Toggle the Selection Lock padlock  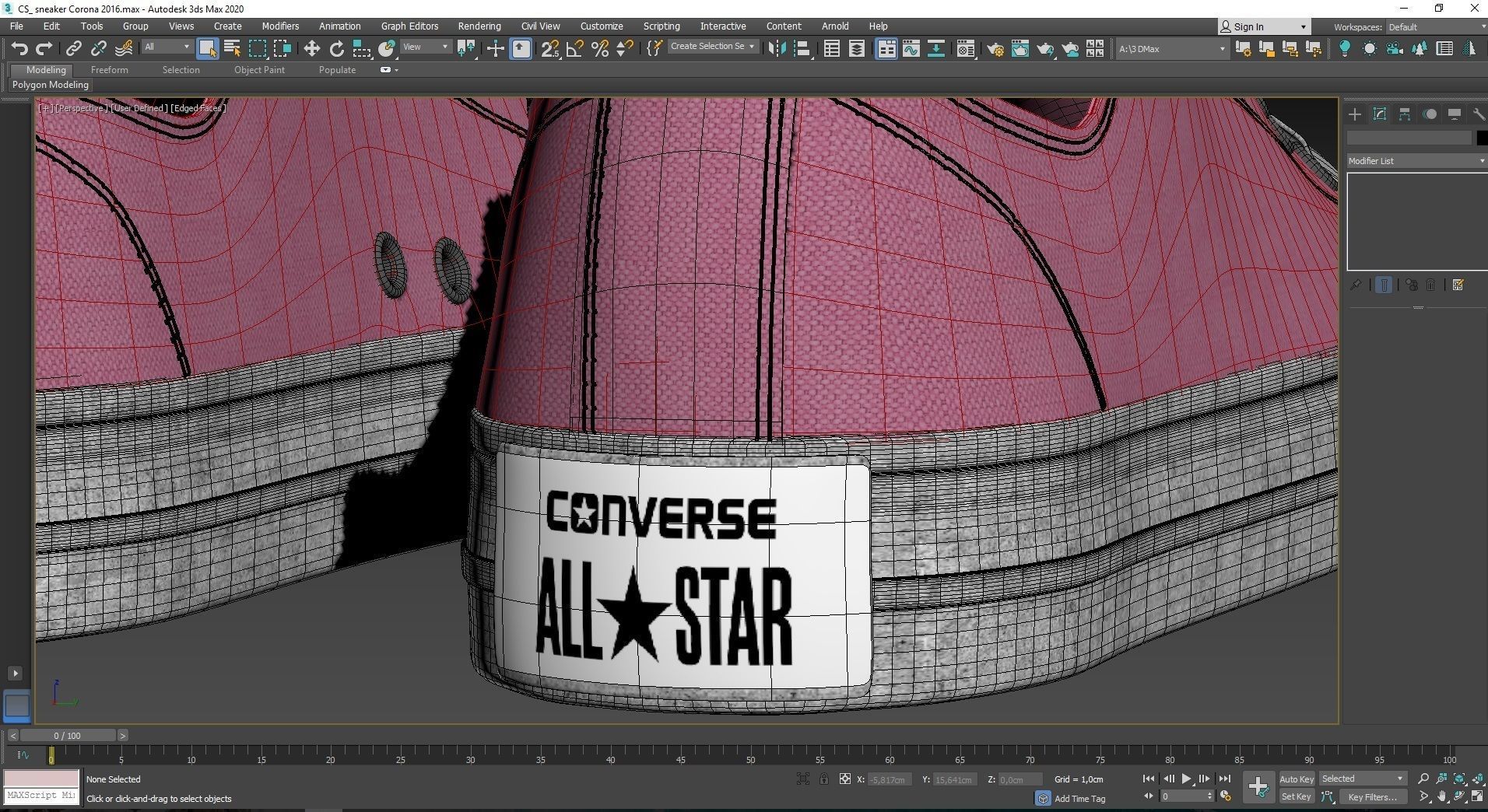point(823,779)
